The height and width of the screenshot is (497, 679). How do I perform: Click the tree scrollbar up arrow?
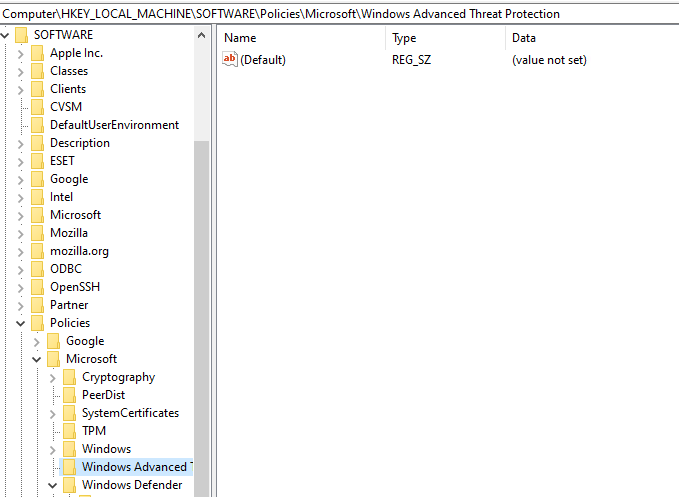click(x=201, y=36)
